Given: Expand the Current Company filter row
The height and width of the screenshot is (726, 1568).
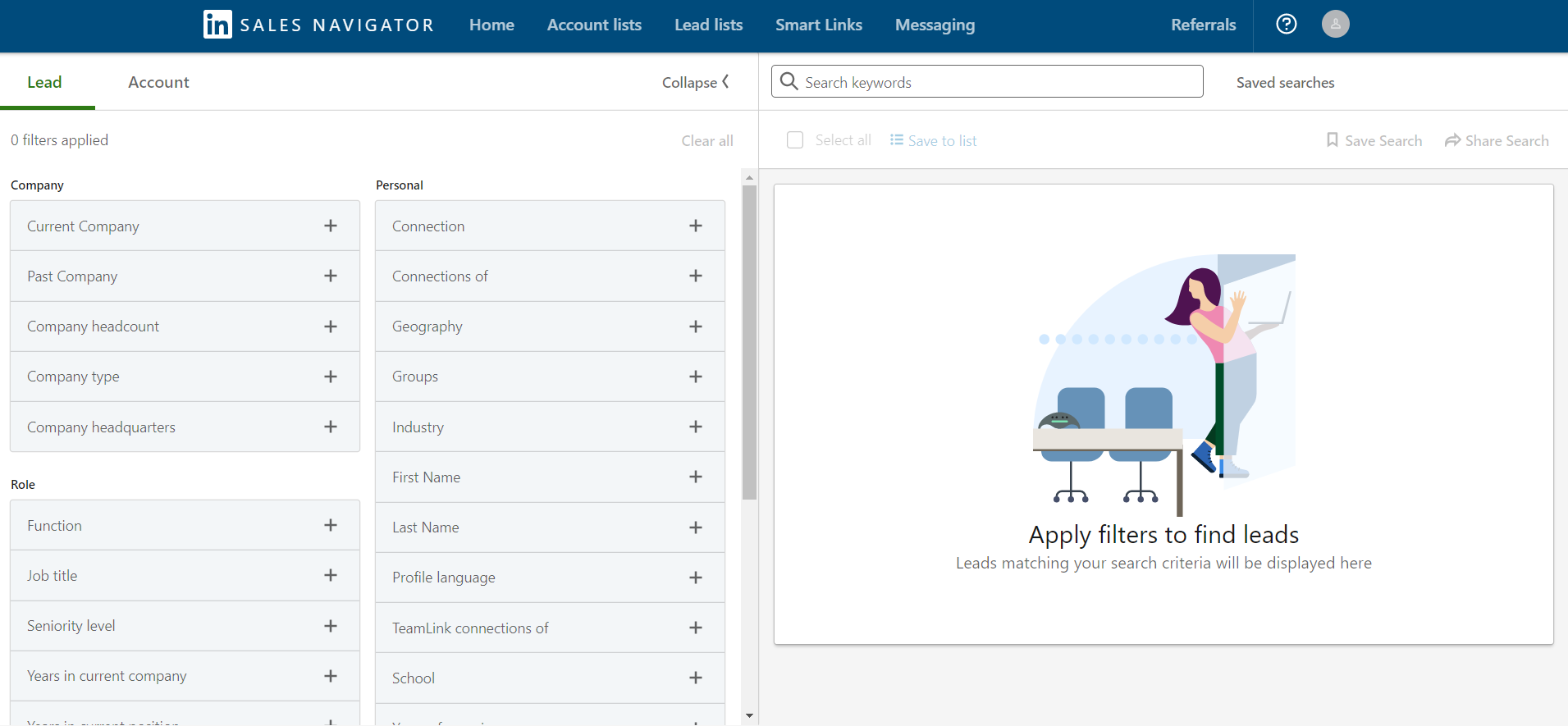Looking at the screenshot, I should (185, 226).
